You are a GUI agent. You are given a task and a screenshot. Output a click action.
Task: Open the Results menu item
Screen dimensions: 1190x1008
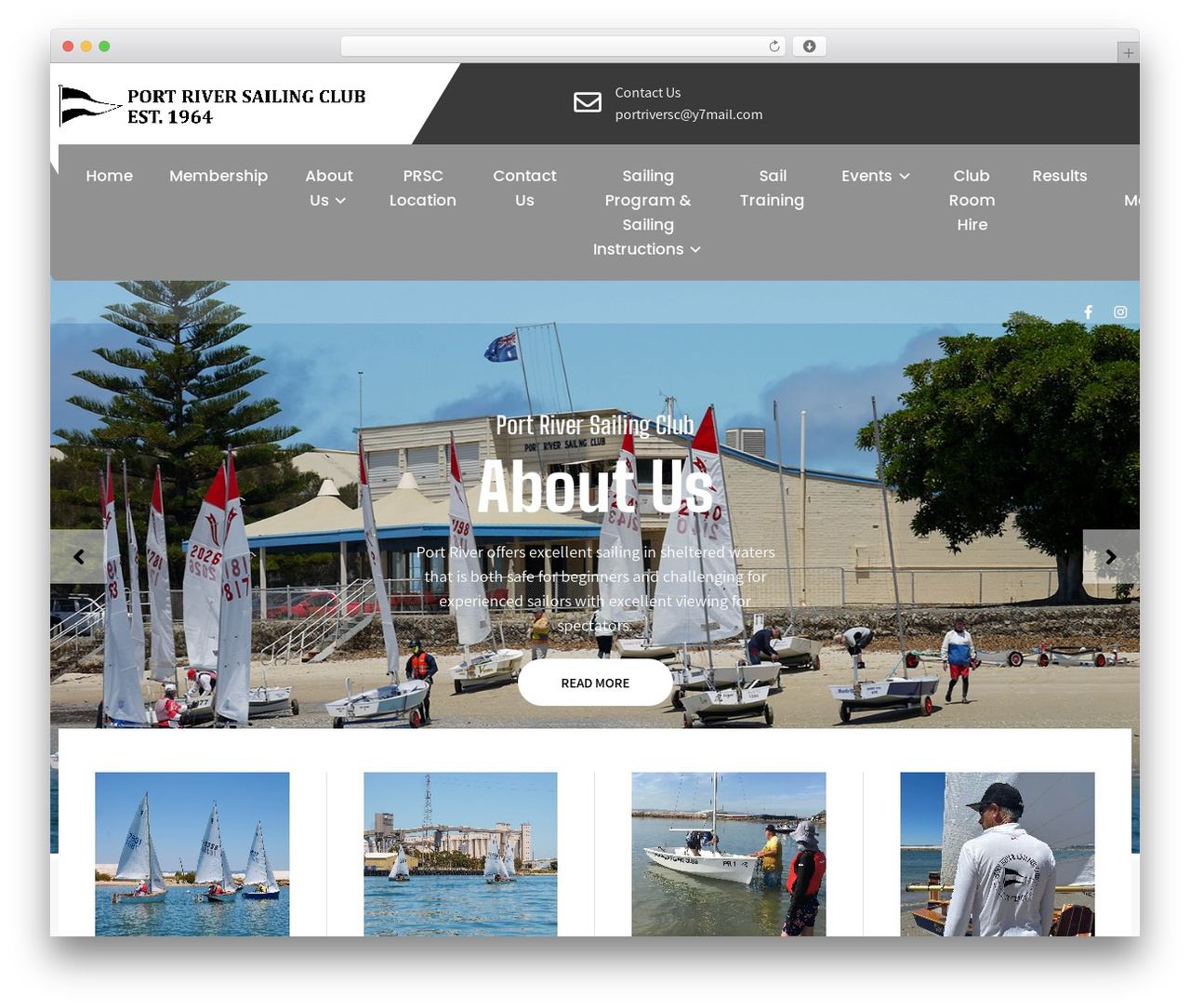click(x=1060, y=176)
